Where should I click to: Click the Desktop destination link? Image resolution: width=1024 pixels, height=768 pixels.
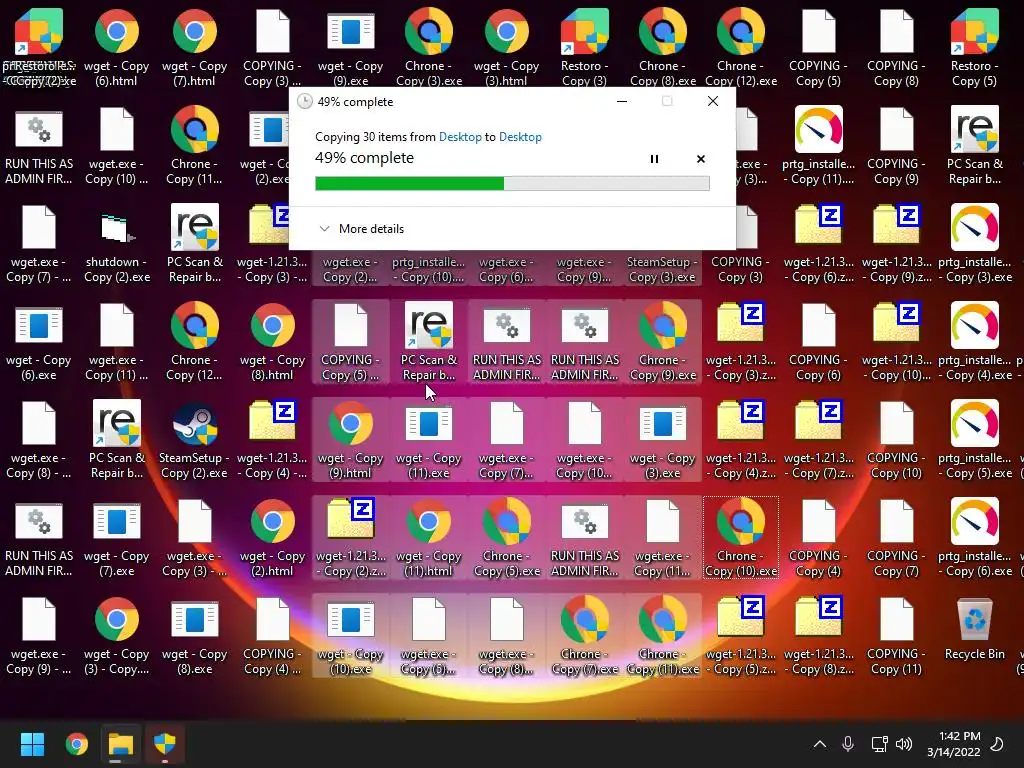pos(520,136)
